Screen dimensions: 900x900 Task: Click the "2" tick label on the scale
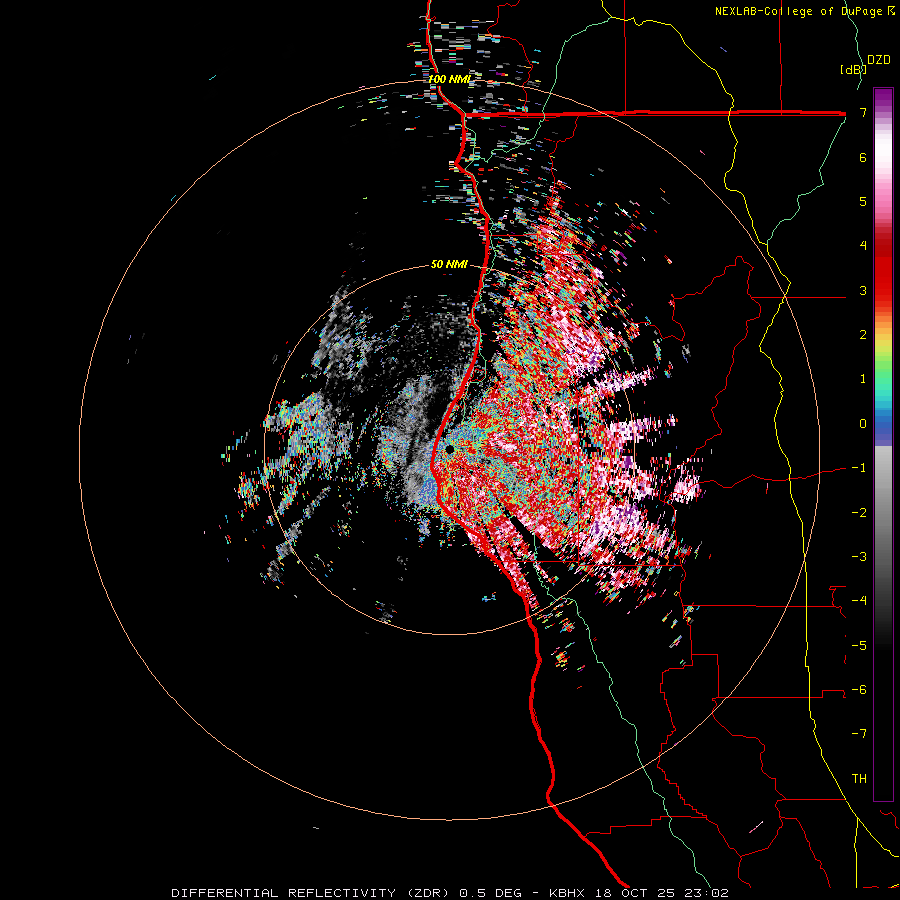[863, 335]
